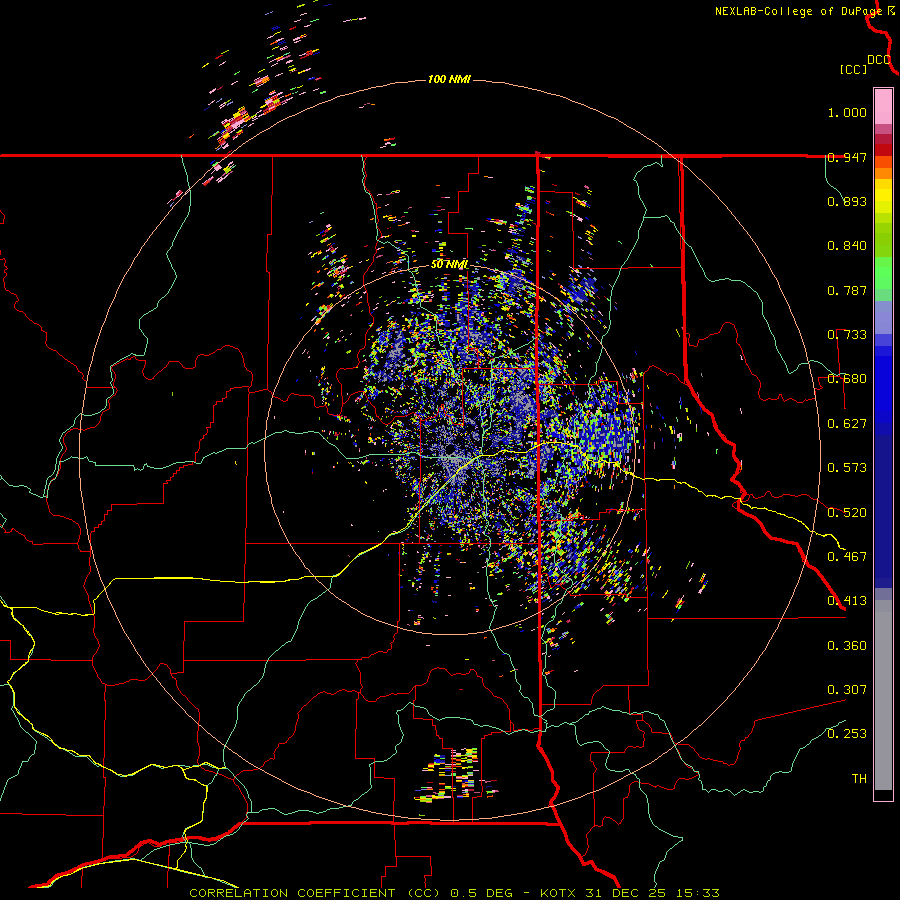
Task: Click the DCC label above the color scale
Action: pos(879,60)
